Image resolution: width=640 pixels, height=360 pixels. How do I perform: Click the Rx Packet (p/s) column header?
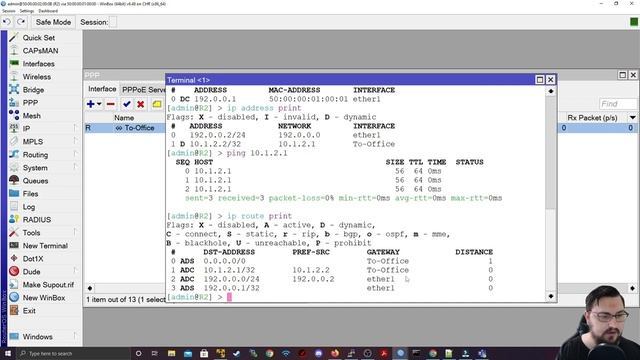click(592, 118)
